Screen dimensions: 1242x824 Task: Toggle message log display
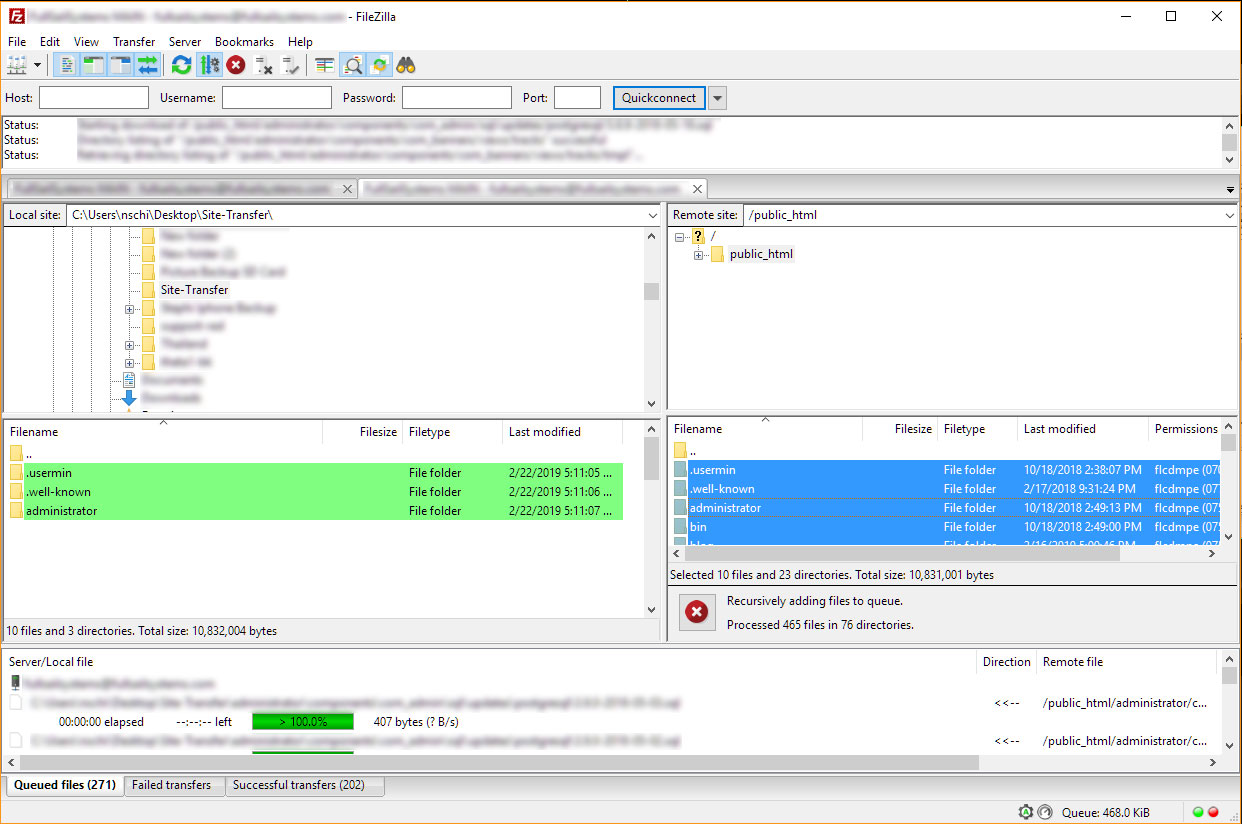point(67,65)
